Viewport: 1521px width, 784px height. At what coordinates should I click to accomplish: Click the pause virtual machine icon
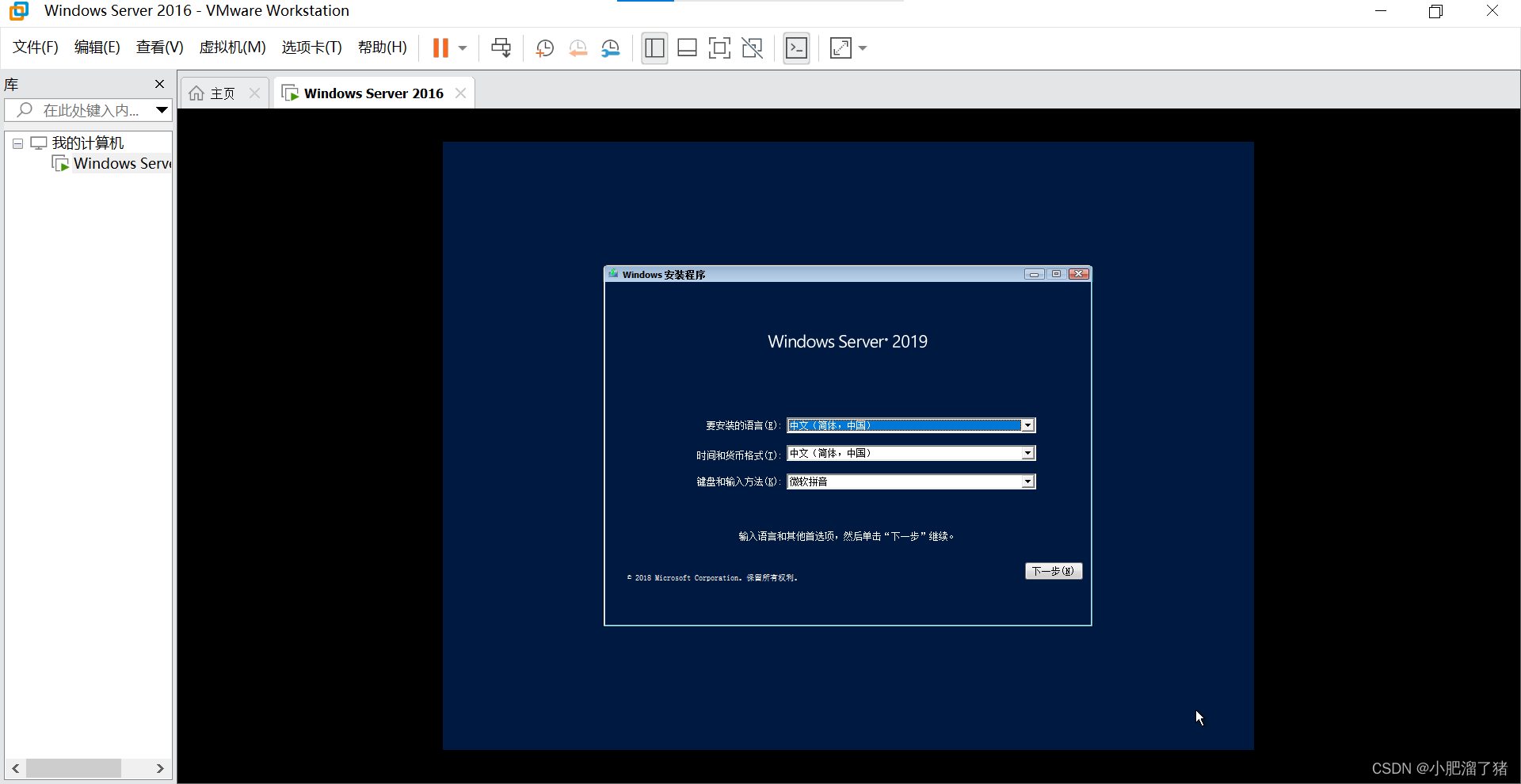tap(440, 48)
